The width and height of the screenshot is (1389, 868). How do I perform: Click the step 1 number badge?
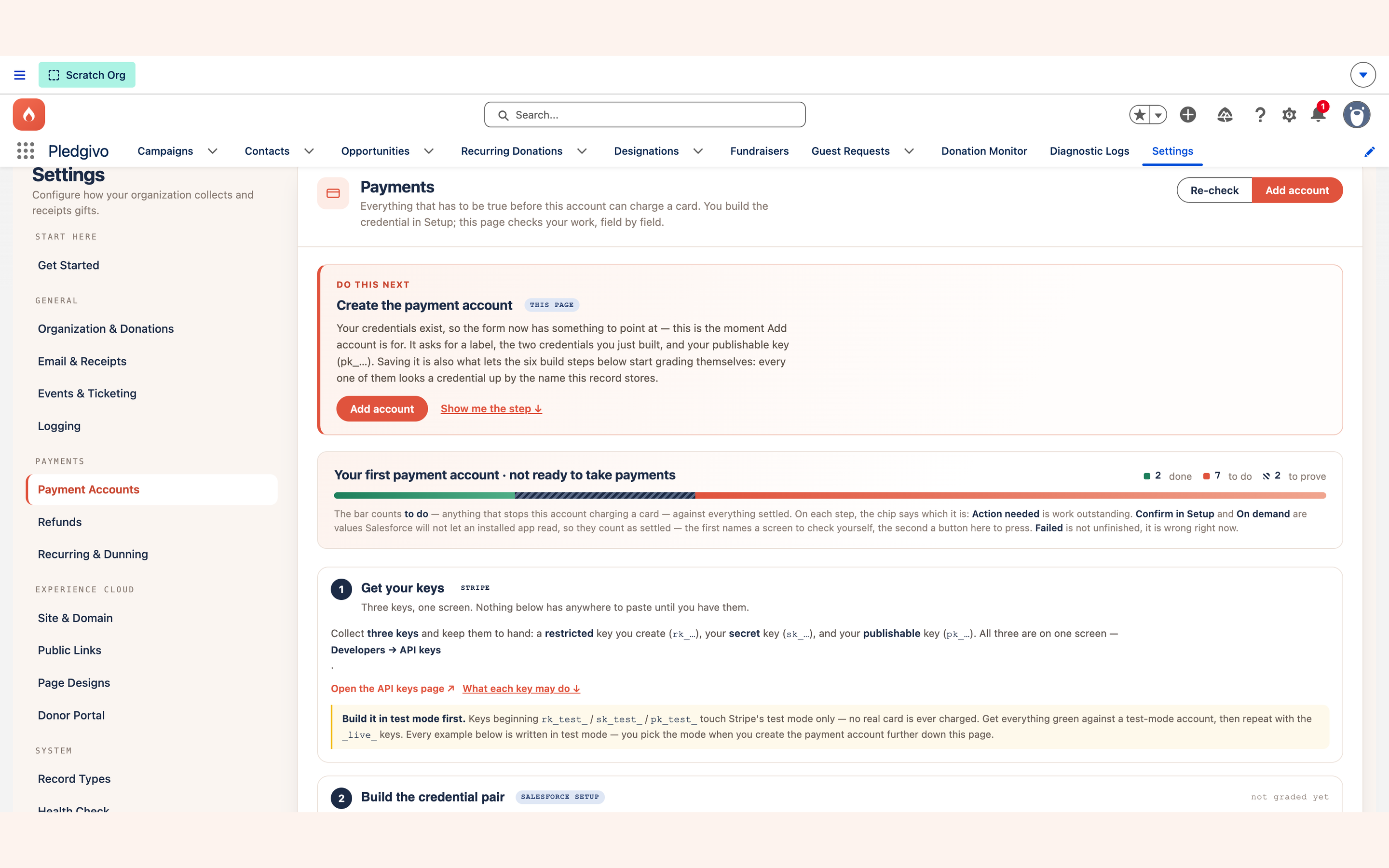pos(341,589)
